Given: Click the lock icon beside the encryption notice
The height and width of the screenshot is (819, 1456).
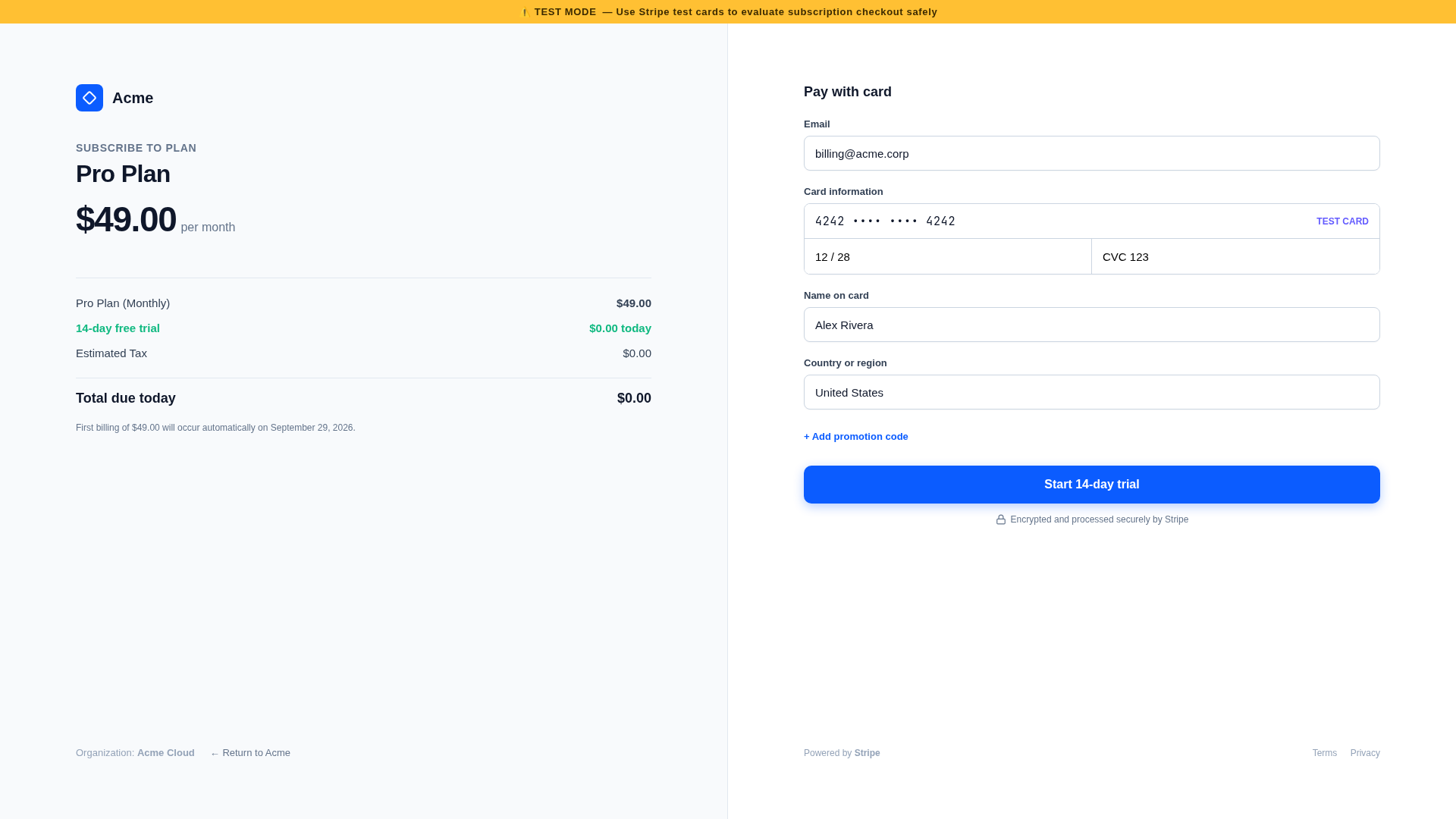Looking at the screenshot, I should (x=1001, y=519).
